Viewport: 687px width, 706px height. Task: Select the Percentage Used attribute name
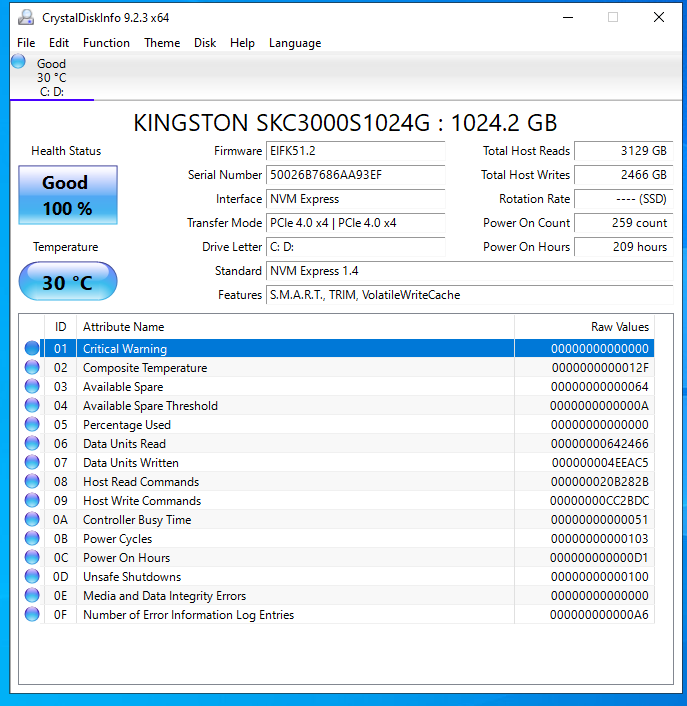pos(127,425)
